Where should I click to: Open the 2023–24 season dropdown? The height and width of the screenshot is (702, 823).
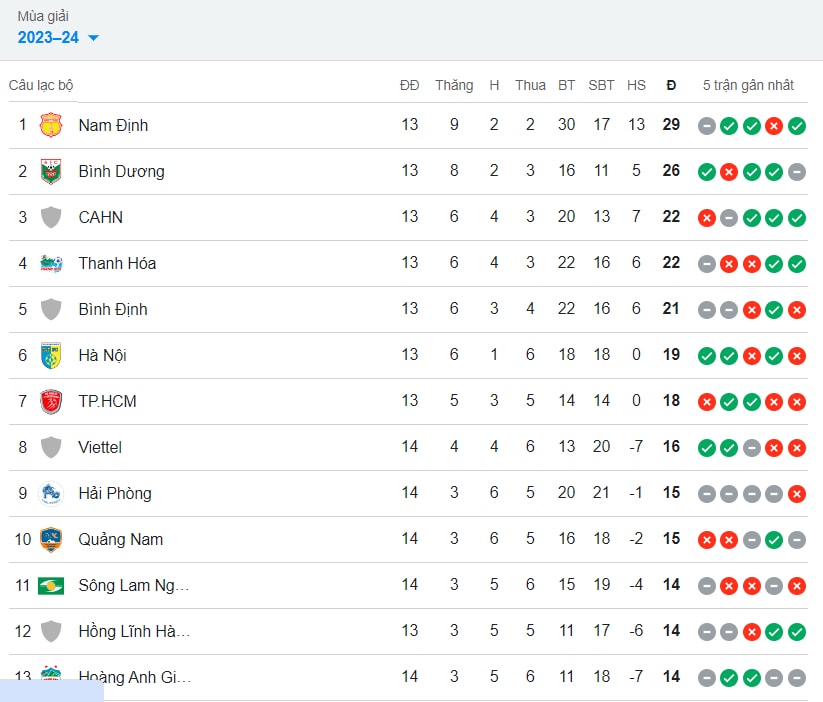coord(58,37)
